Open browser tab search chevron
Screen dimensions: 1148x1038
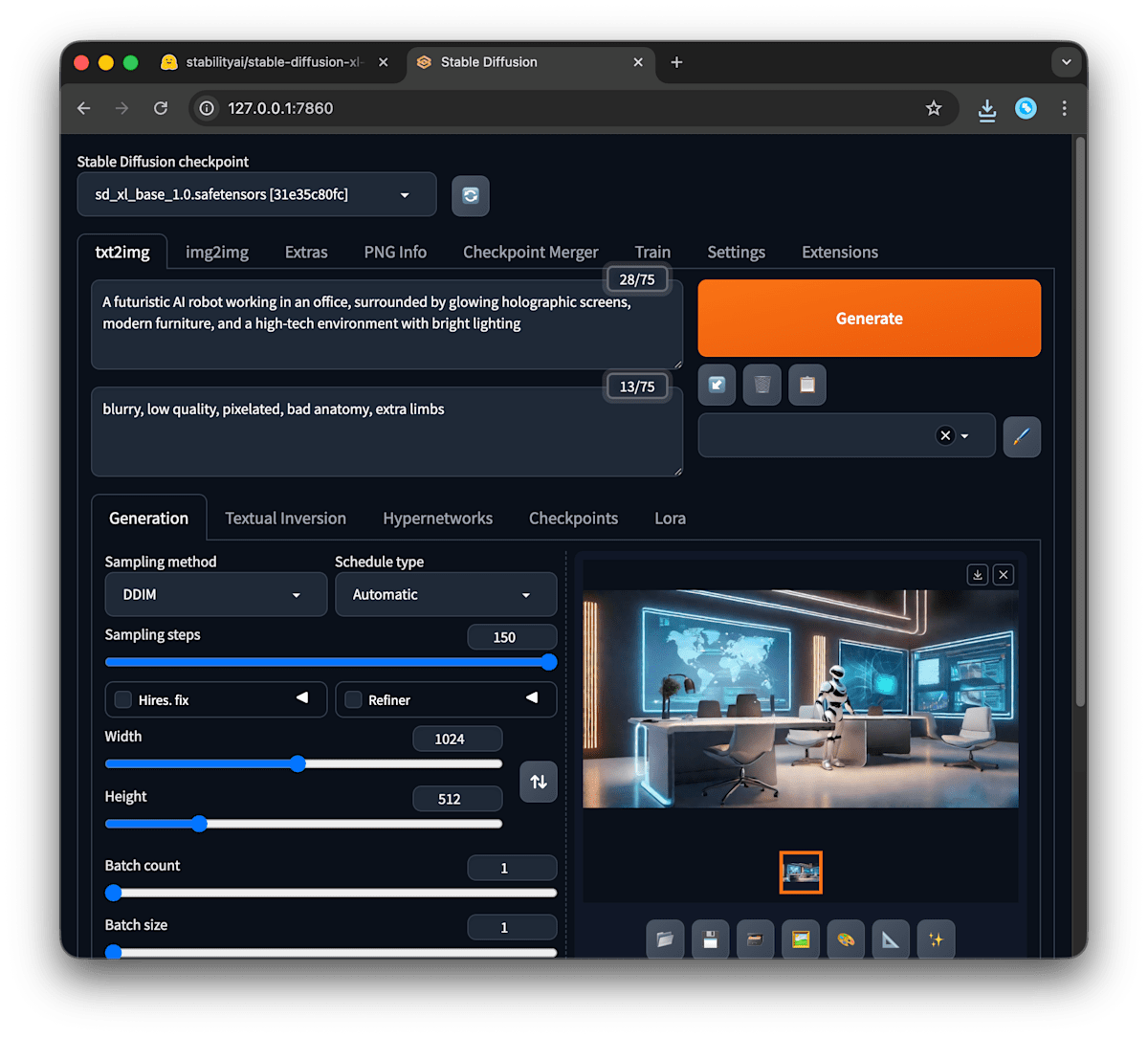pos(1066,62)
